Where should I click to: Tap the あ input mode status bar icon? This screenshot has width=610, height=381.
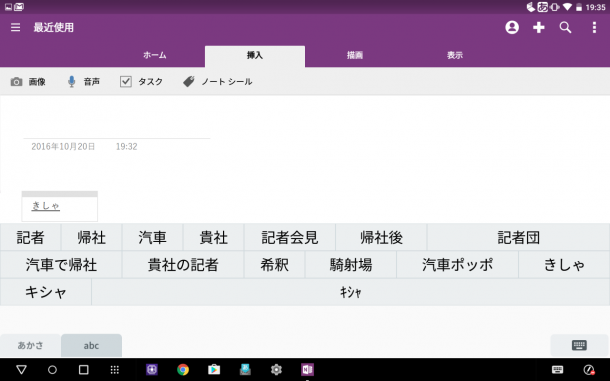tap(543, 7)
